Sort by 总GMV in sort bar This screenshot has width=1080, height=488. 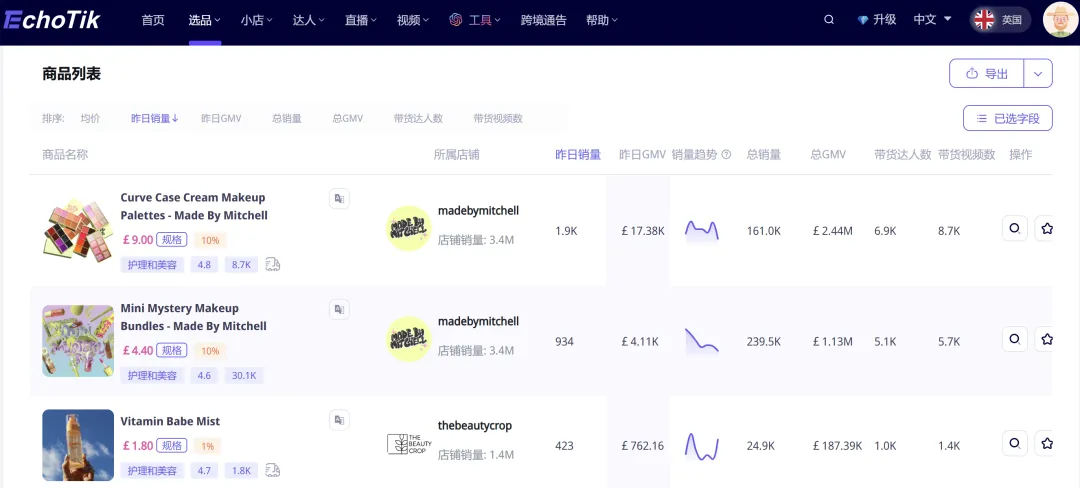point(348,118)
